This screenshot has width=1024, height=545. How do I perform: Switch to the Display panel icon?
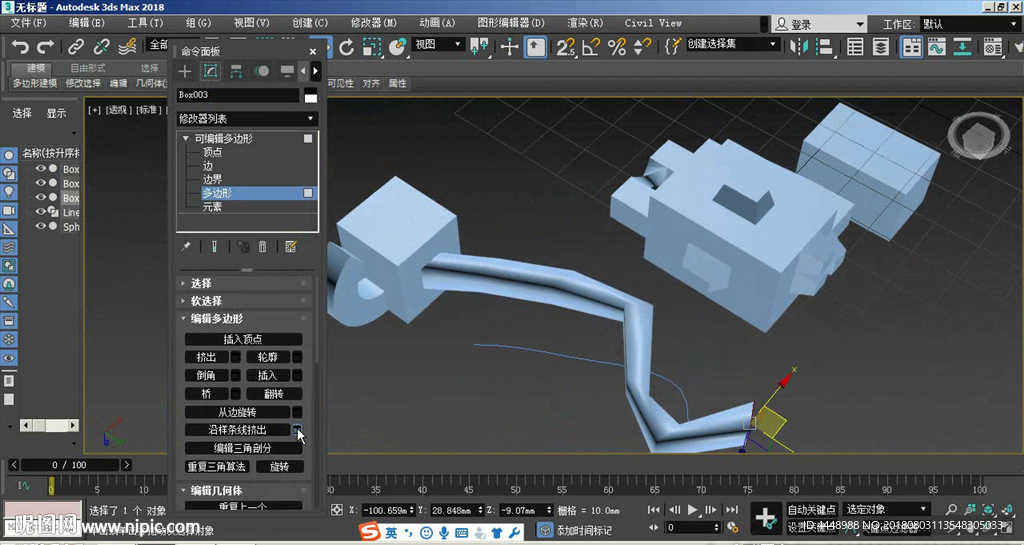287,71
